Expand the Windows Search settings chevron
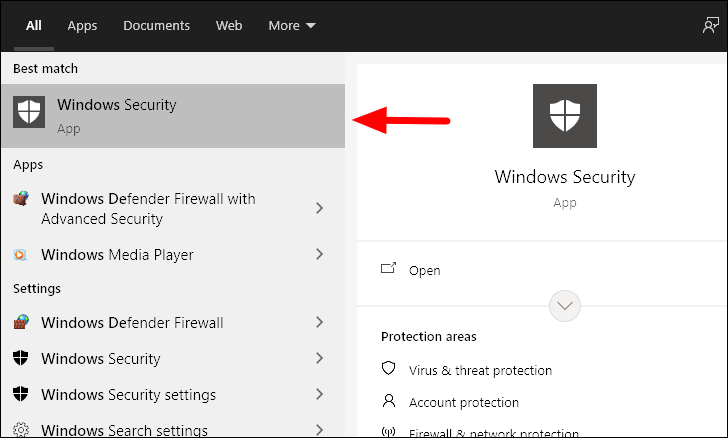Viewport: 728px width, 438px height. click(x=319, y=430)
